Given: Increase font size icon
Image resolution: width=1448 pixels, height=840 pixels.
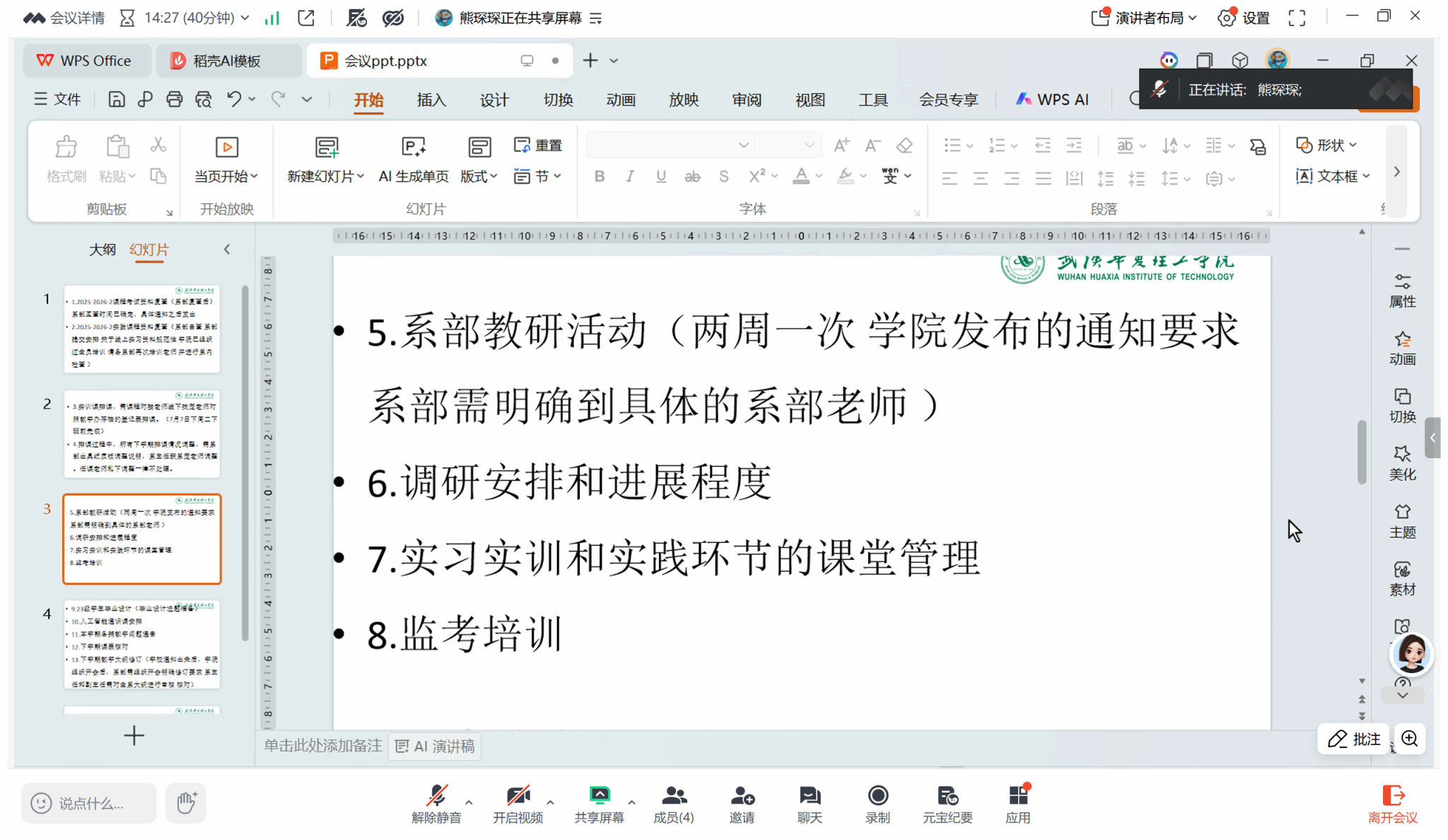Looking at the screenshot, I should click(x=841, y=146).
